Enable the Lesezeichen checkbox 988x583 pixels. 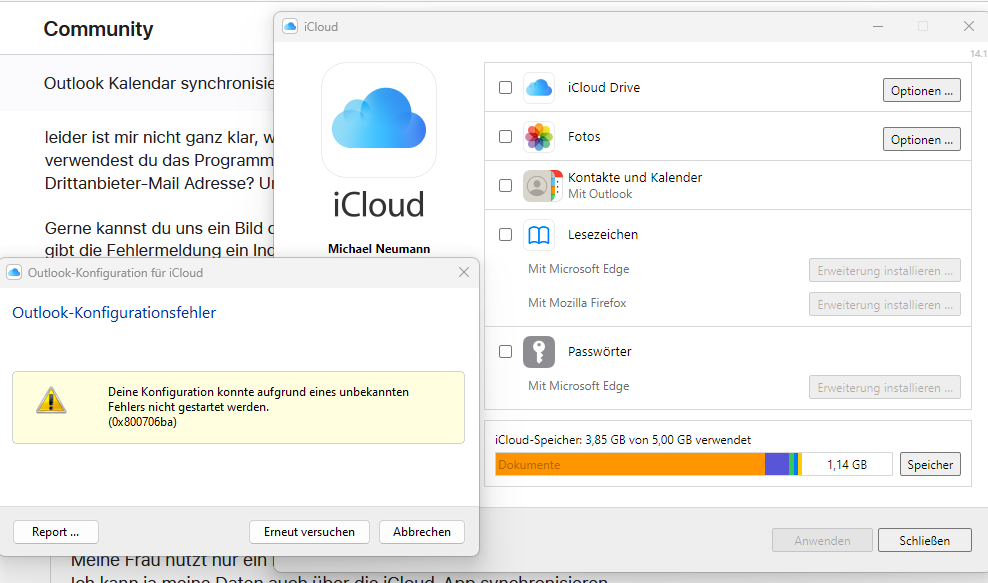[505, 235]
